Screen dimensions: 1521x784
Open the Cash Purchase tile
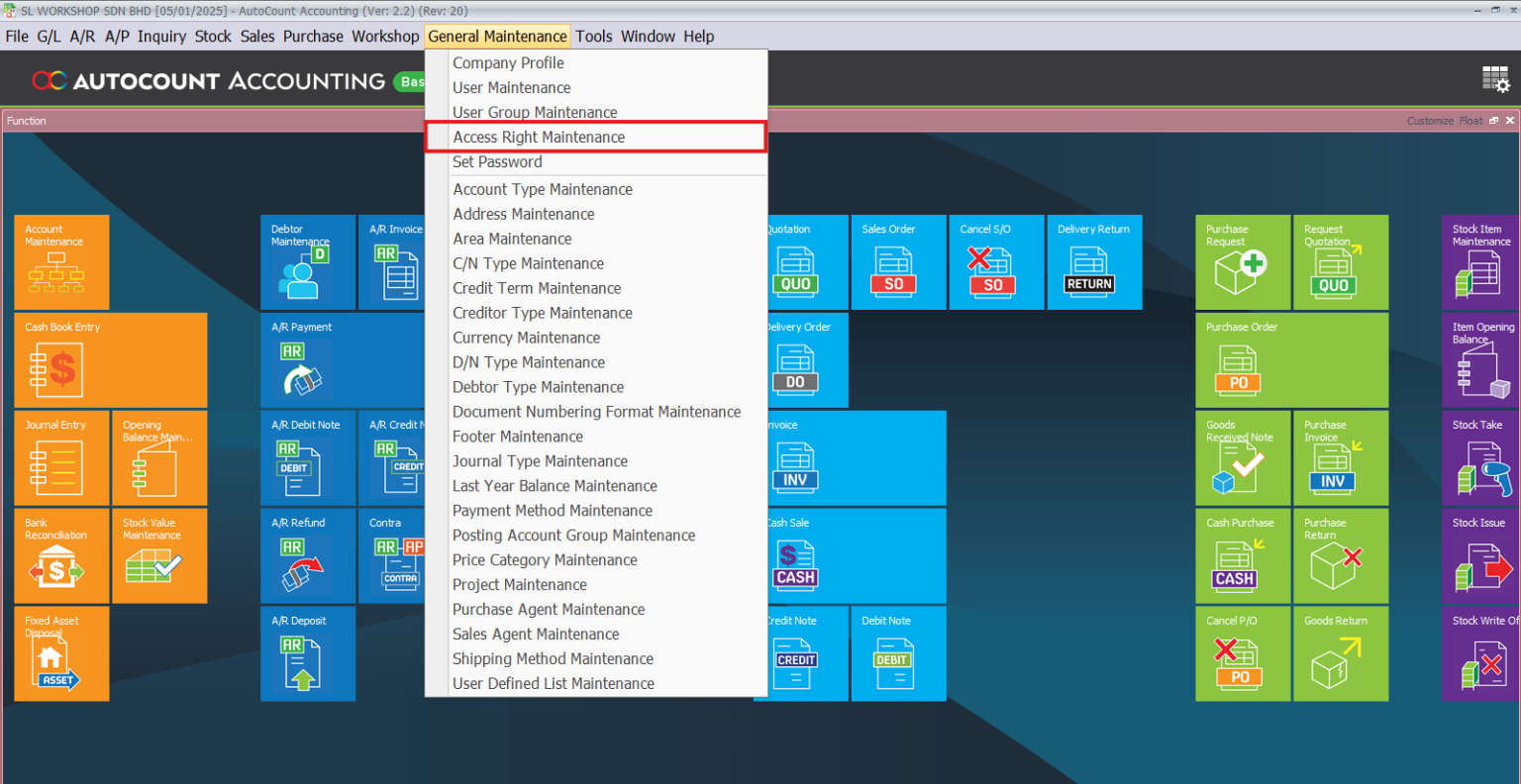coord(1243,556)
